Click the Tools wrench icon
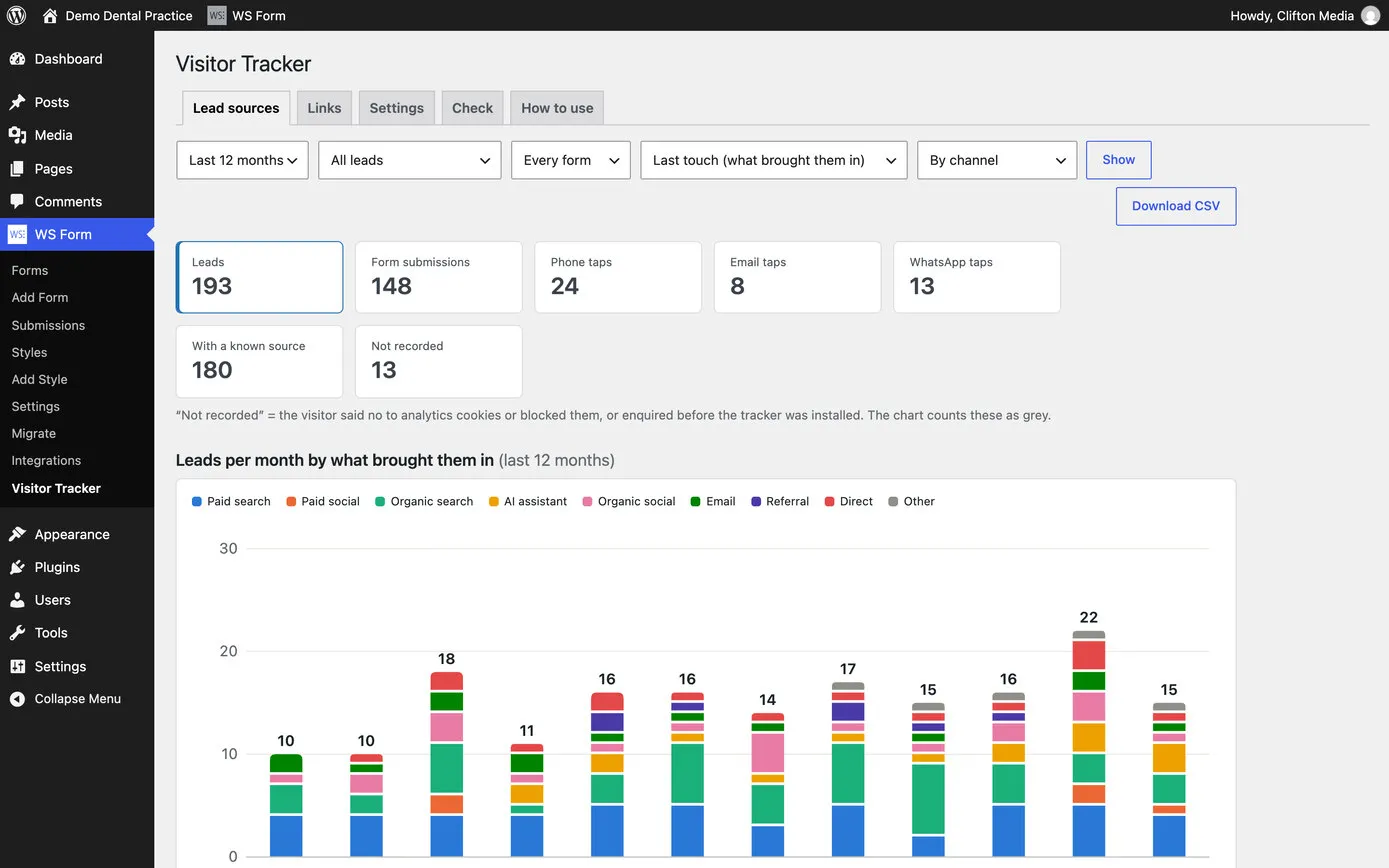 [x=17, y=633]
